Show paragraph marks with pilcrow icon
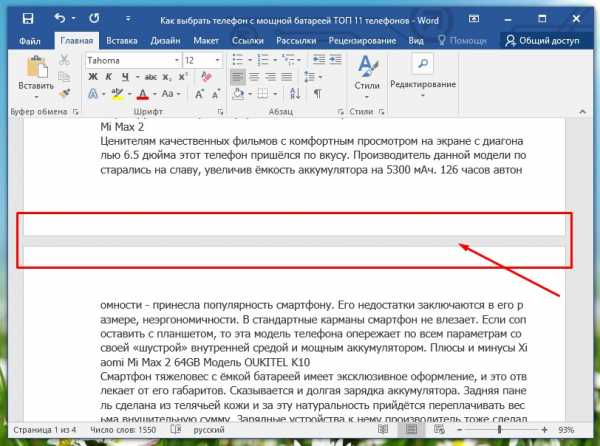This screenshot has width=600, height=446. click(x=317, y=93)
